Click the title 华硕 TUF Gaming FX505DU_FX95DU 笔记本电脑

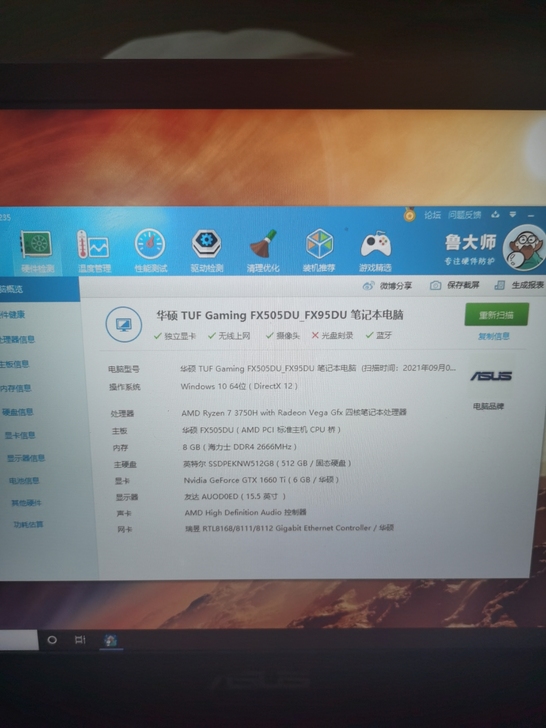point(280,315)
